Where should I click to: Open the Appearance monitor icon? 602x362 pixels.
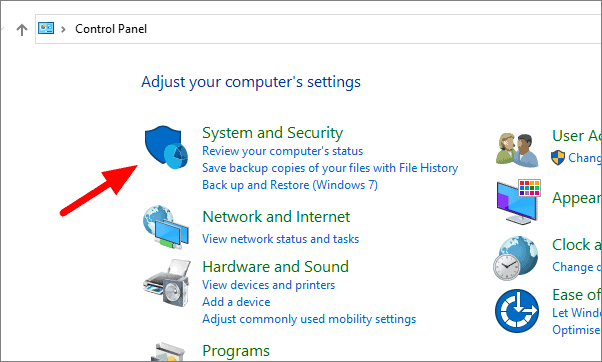(518, 202)
